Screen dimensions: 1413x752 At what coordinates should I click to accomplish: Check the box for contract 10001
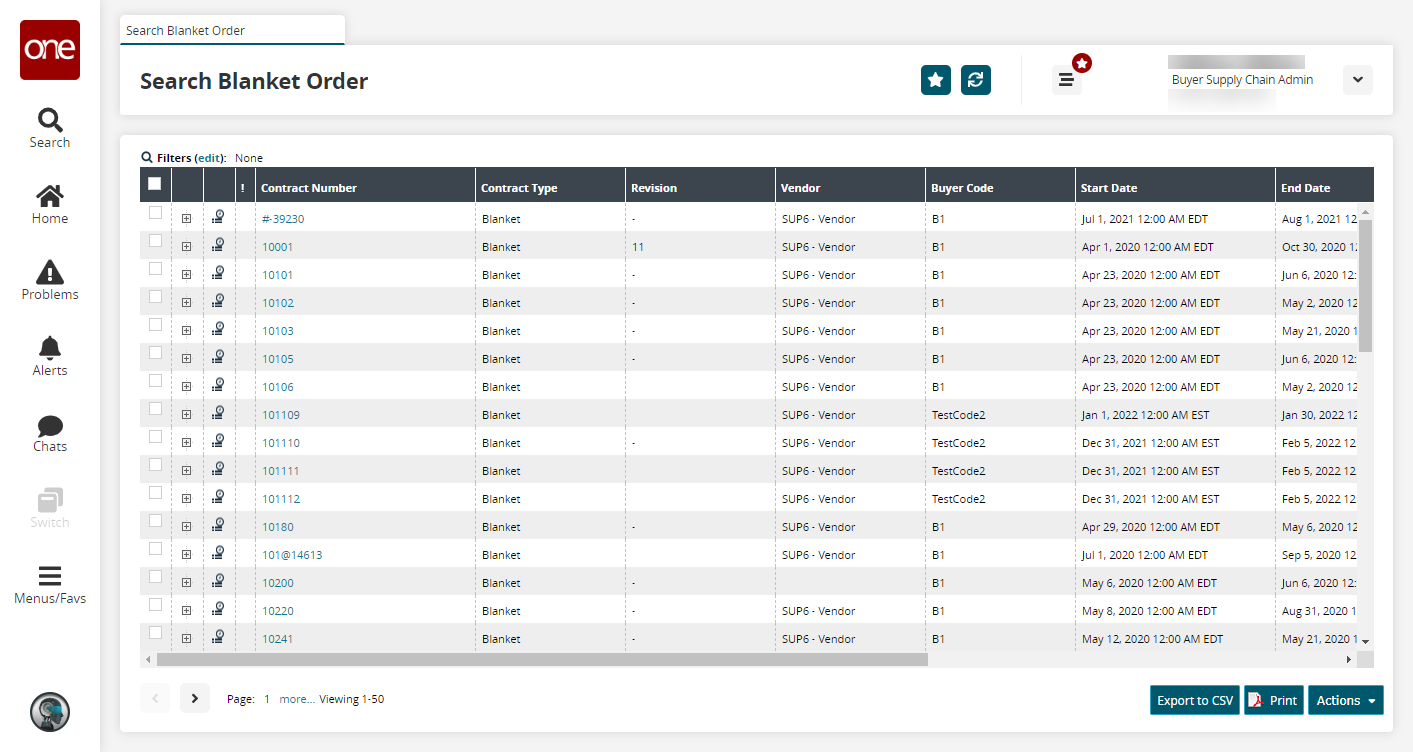[155, 241]
